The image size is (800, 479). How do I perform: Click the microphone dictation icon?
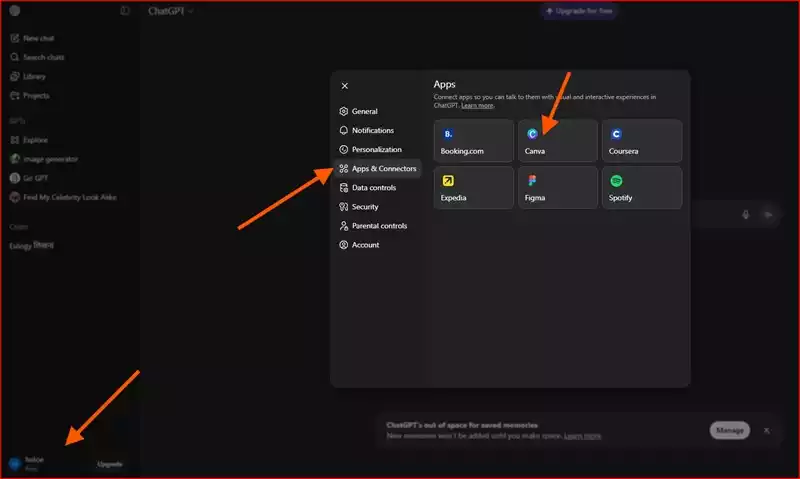click(746, 214)
